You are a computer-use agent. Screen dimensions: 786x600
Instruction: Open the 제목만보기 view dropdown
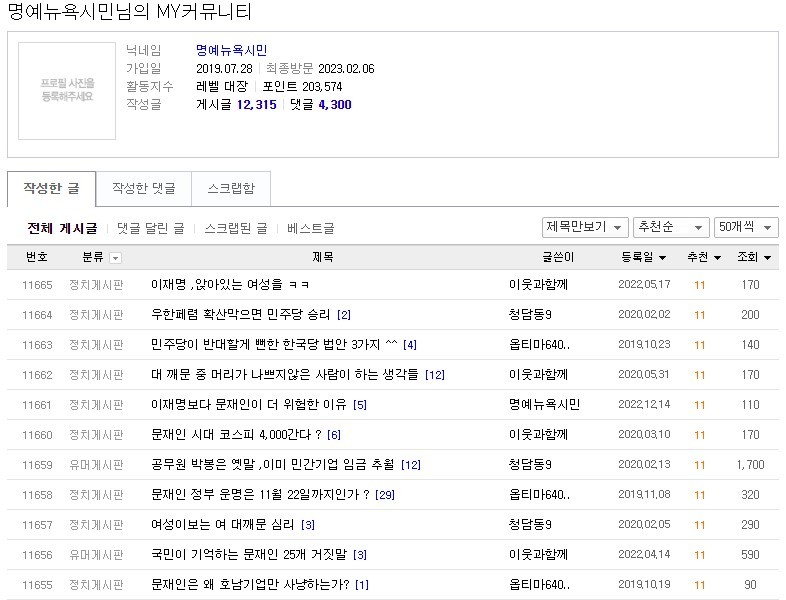point(585,227)
